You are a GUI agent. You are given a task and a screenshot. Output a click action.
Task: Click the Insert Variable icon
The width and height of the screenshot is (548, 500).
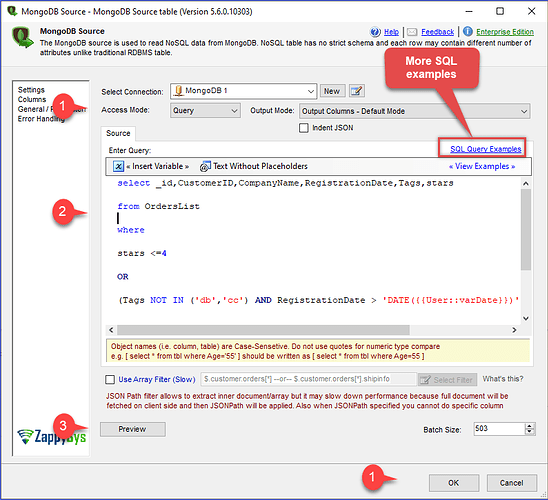tap(118, 166)
